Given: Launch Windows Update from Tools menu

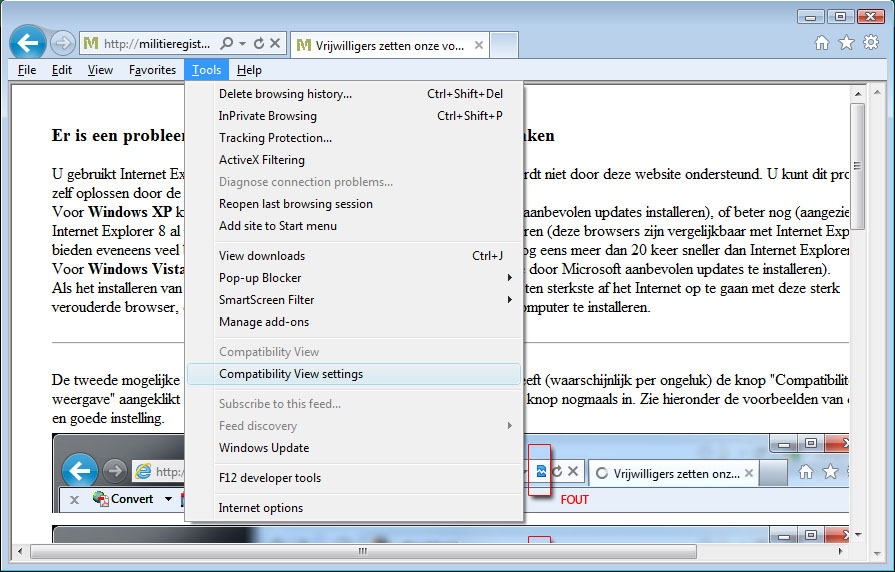Looking at the screenshot, I should coord(354,448).
